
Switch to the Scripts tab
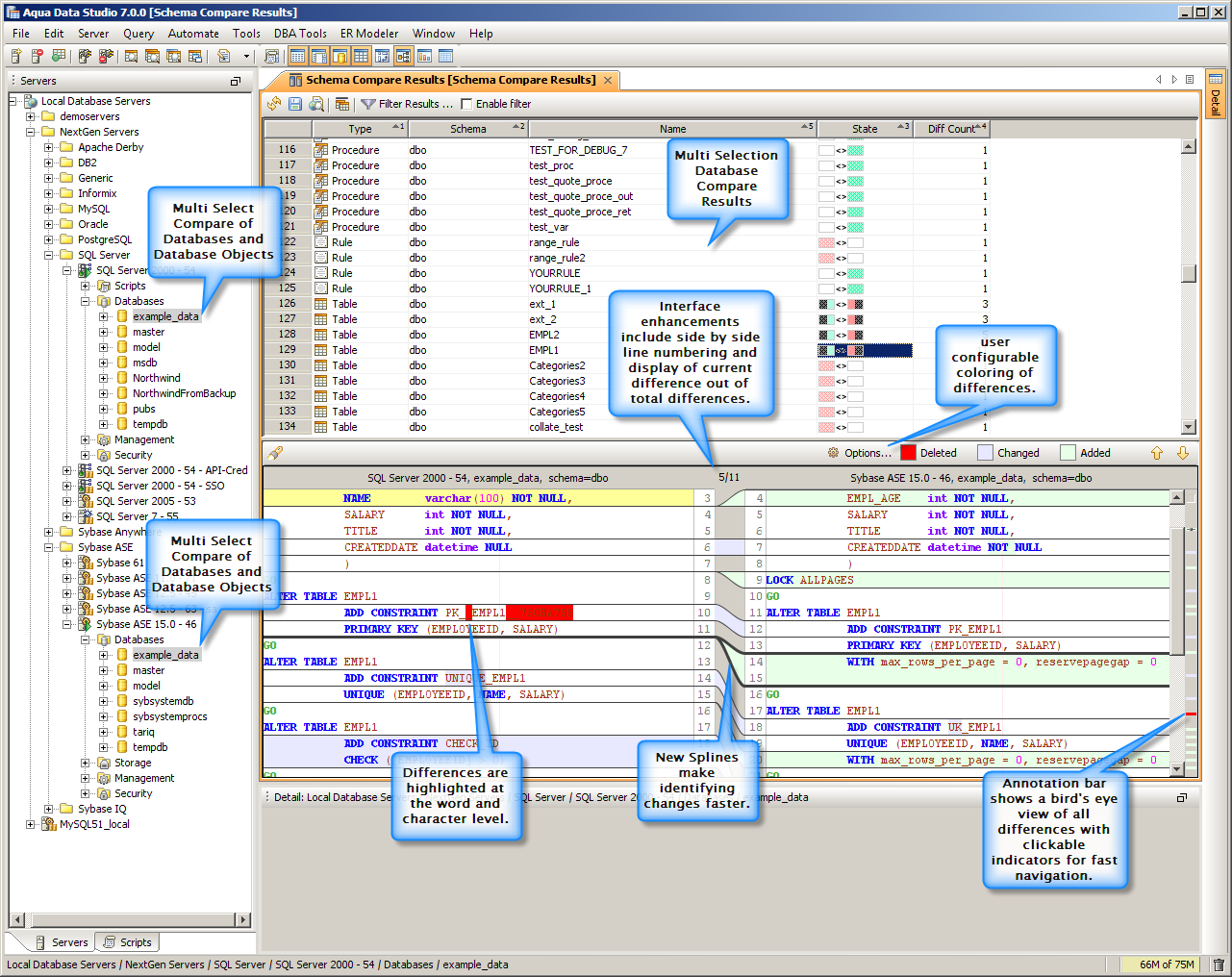click(x=128, y=942)
